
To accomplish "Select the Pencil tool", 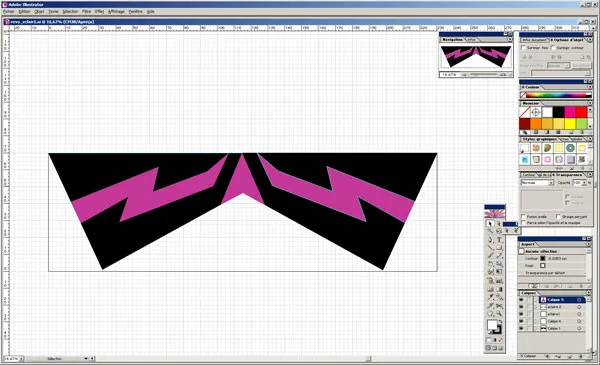I will pyautogui.click(x=499, y=256).
